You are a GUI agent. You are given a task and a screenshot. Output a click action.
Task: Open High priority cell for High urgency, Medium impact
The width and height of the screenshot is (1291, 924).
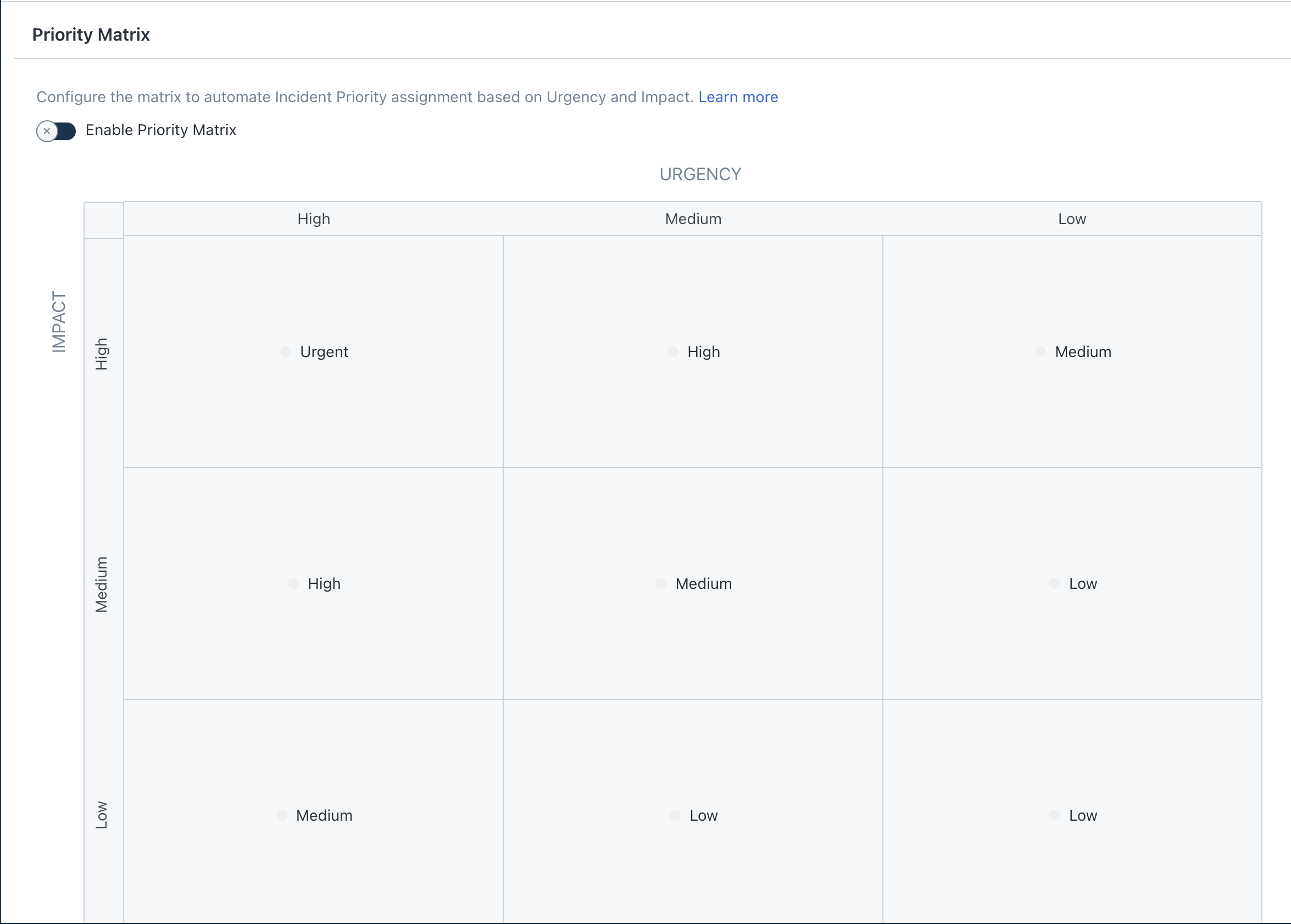(324, 584)
